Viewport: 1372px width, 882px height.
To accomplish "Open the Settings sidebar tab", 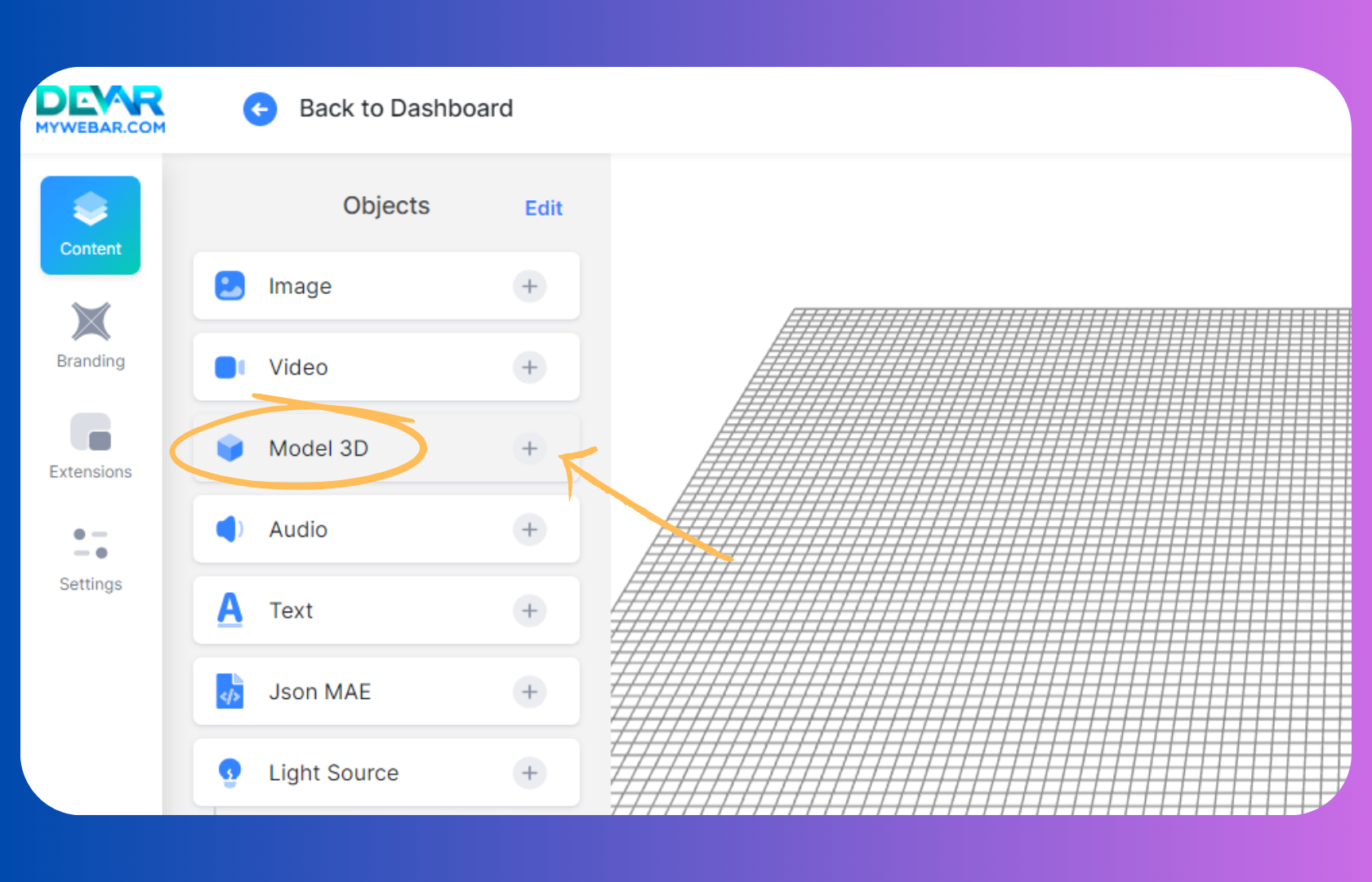I will pos(91,559).
